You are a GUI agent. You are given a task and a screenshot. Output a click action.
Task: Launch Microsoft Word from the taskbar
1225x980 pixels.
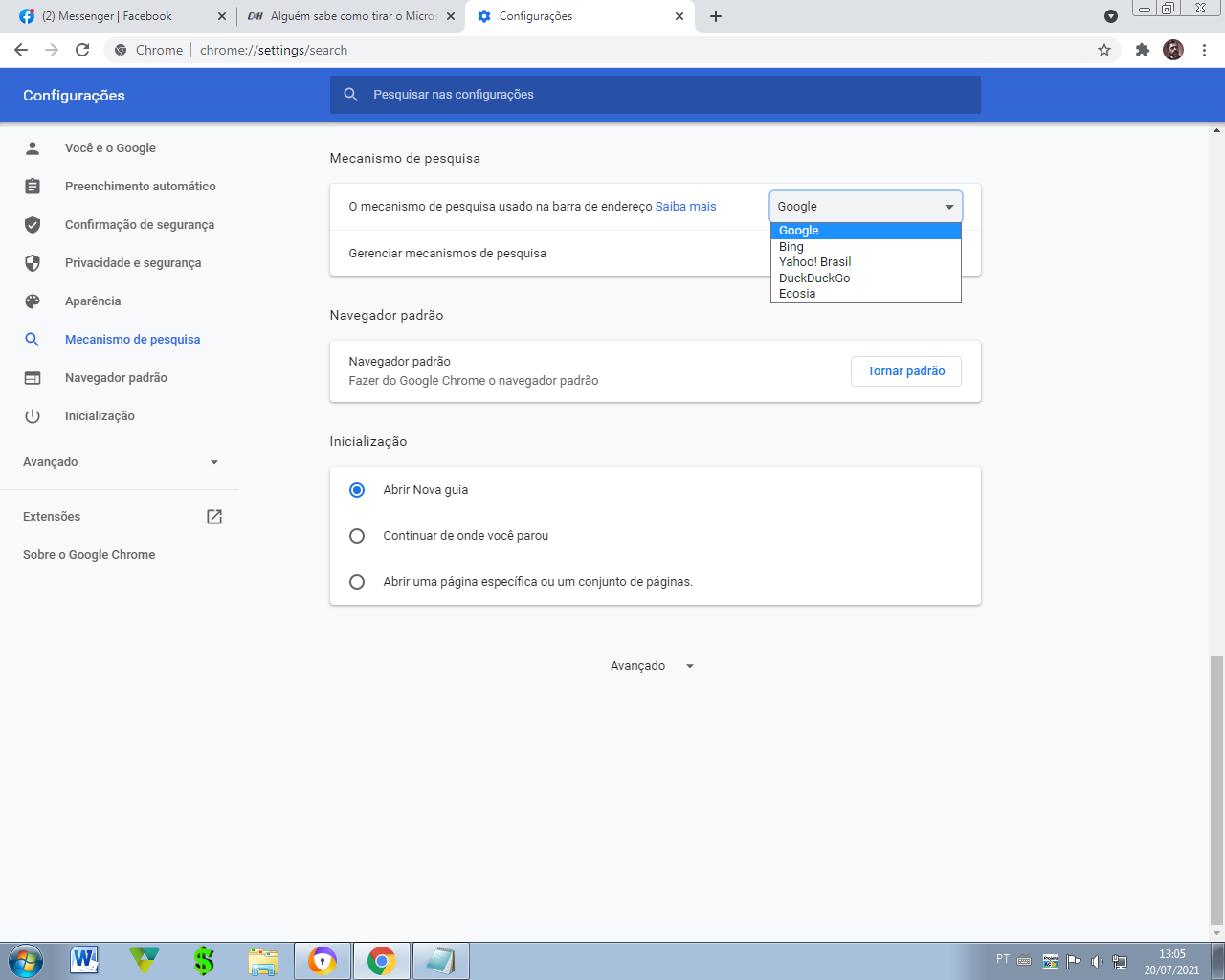(x=84, y=961)
